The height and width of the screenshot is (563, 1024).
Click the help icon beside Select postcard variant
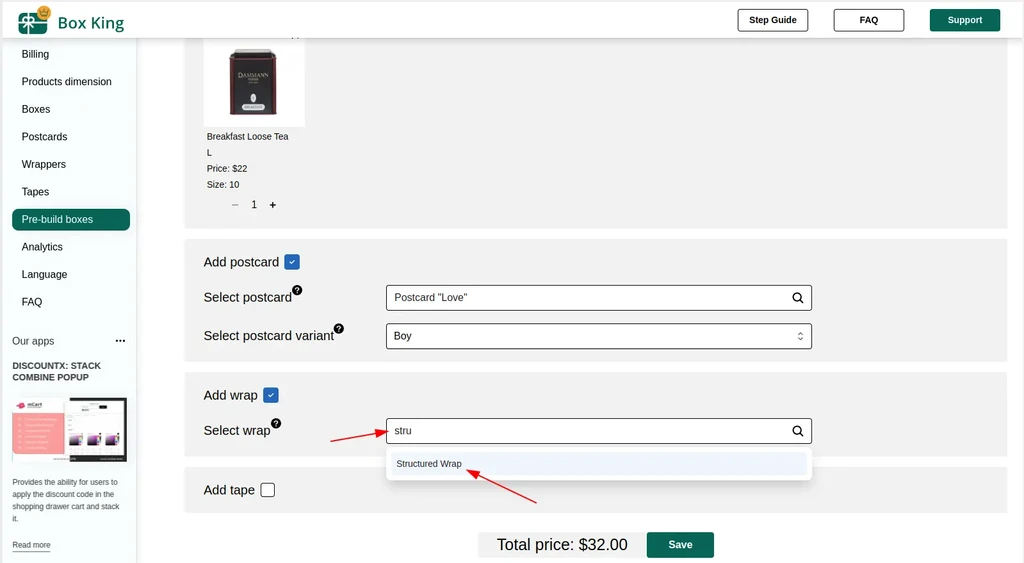click(x=339, y=329)
